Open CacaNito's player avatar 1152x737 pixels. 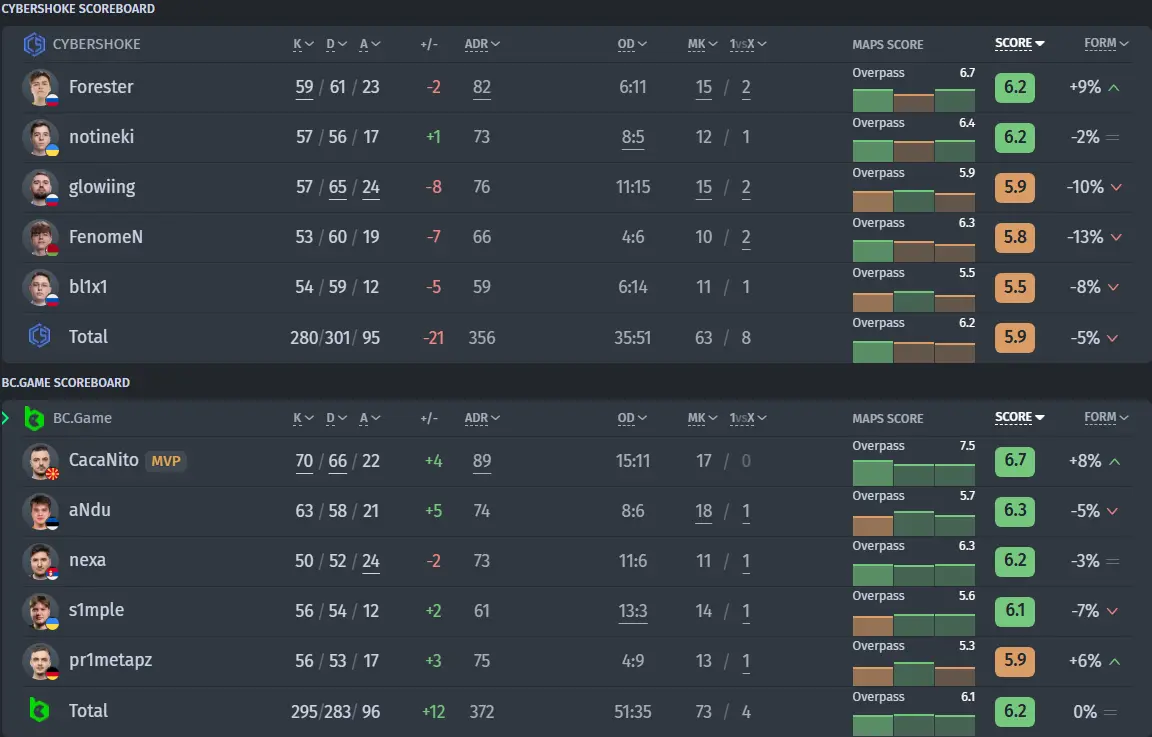(x=40, y=461)
